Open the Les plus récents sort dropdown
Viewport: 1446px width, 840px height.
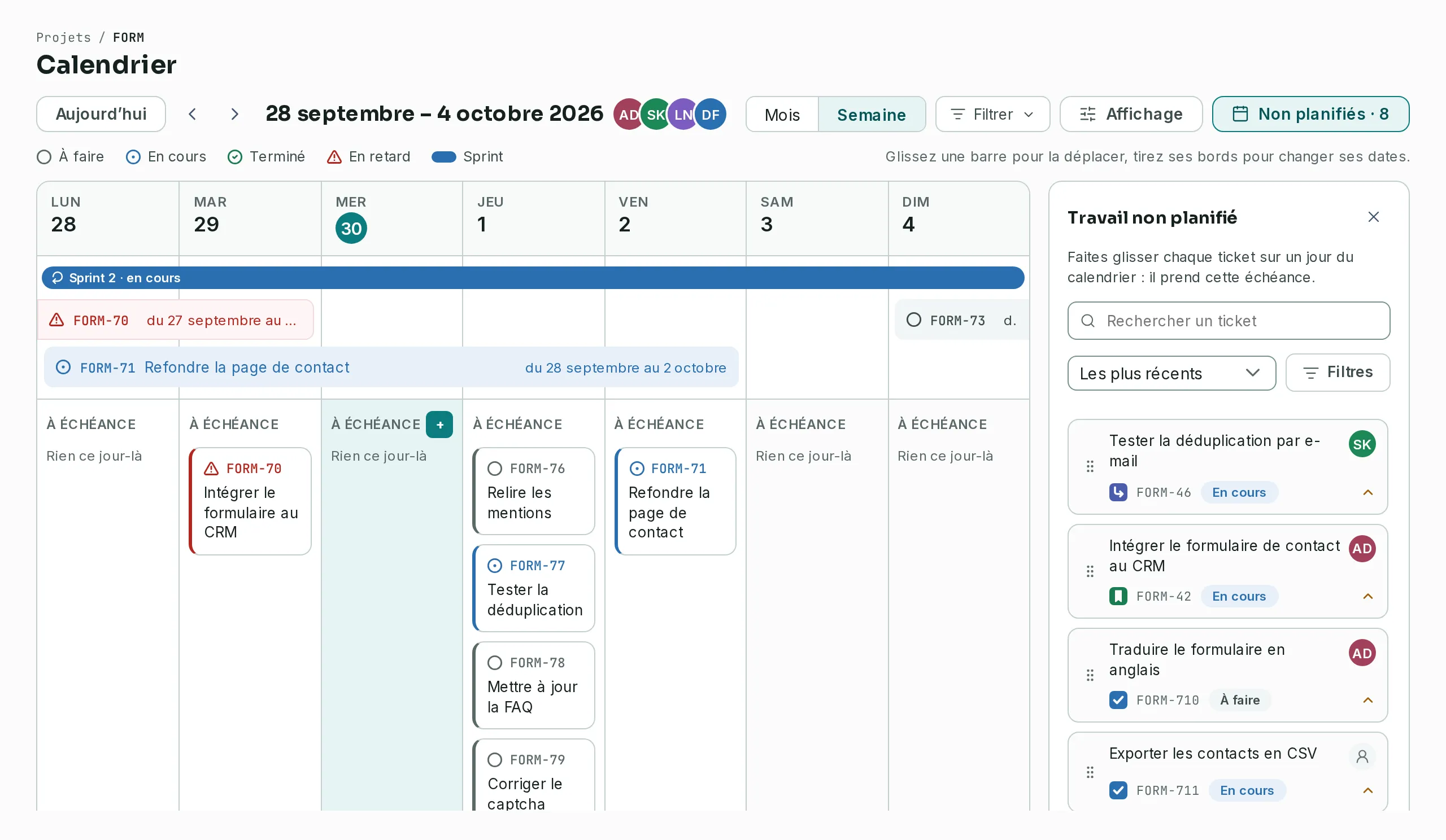pos(1171,373)
